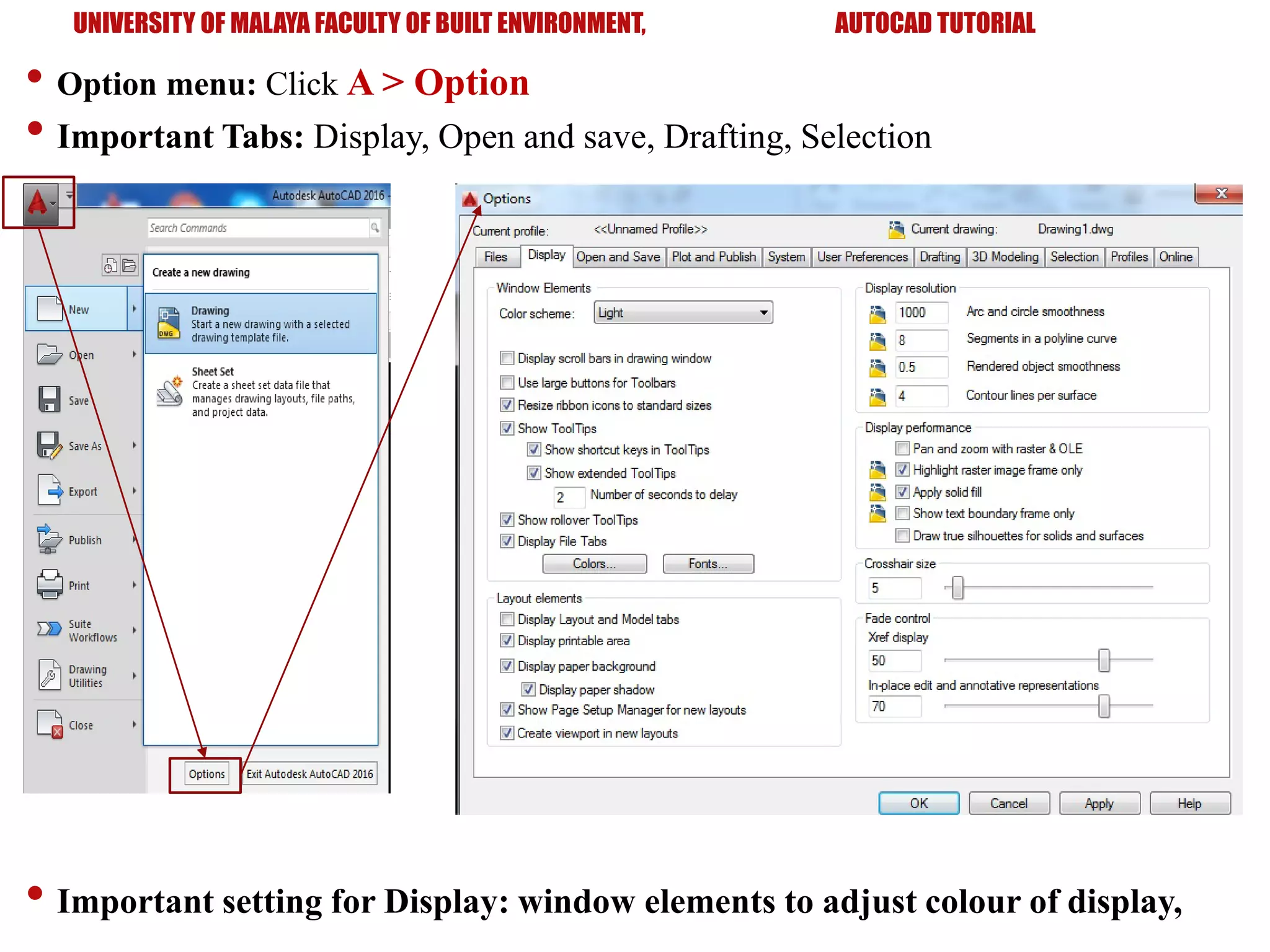Click the drawing icon beside Current drawing
The width and height of the screenshot is (1270, 952).
point(896,230)
